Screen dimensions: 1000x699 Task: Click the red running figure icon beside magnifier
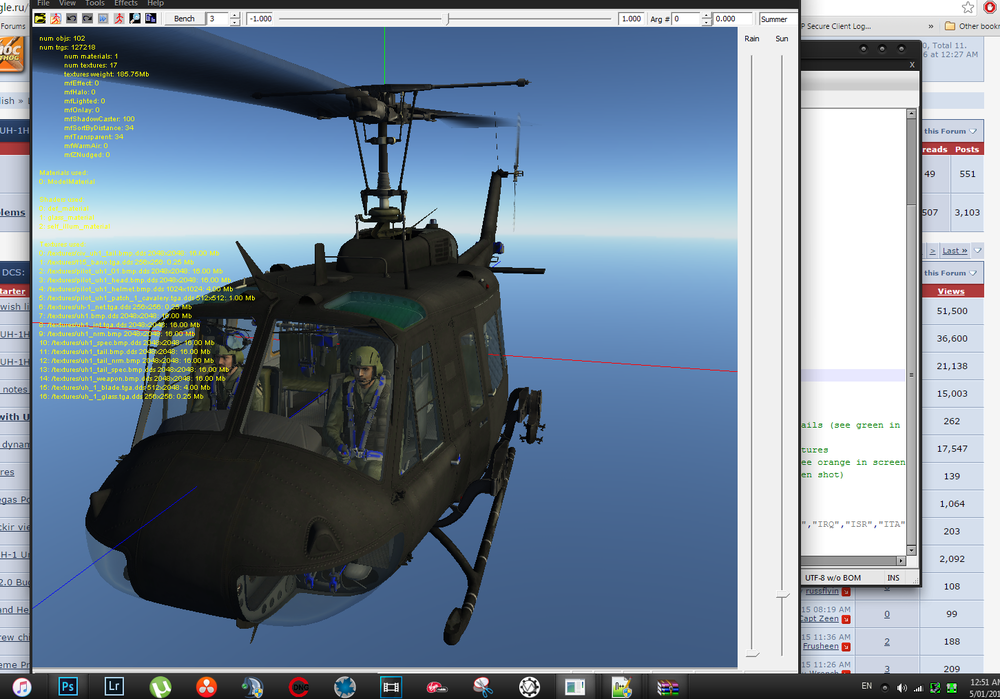(119, 19)
